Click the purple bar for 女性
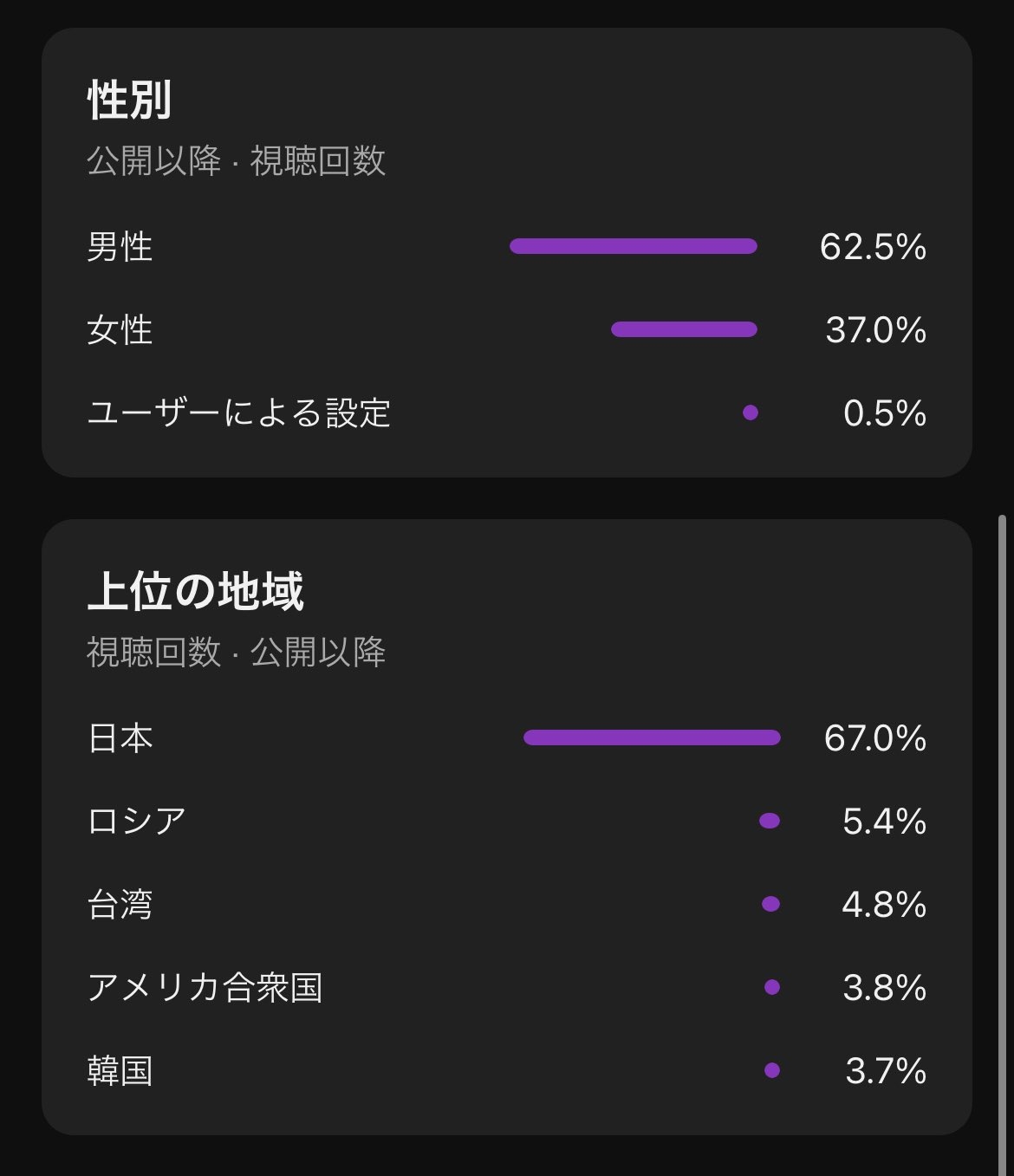This screenshot has width=1014, height=1176. [x=684, y=329]
